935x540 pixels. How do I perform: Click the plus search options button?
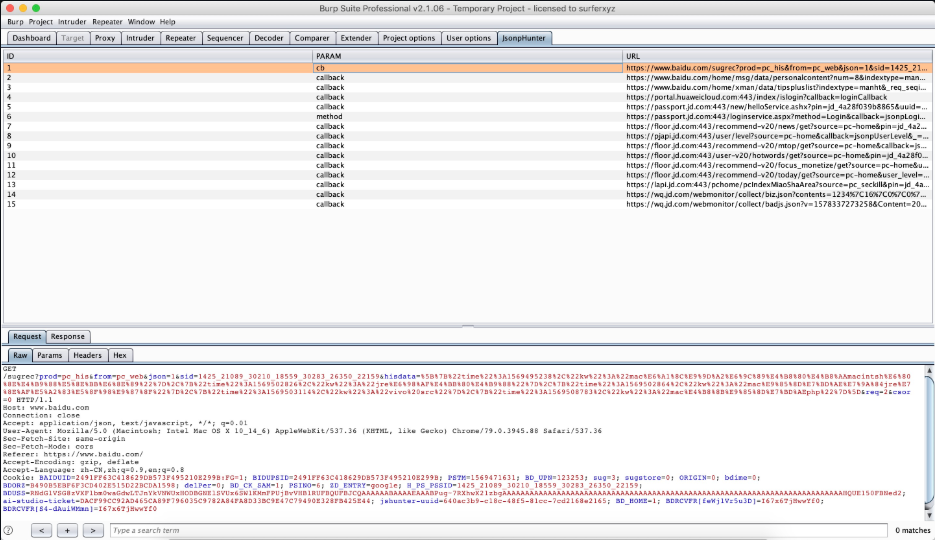click(67, 530)
